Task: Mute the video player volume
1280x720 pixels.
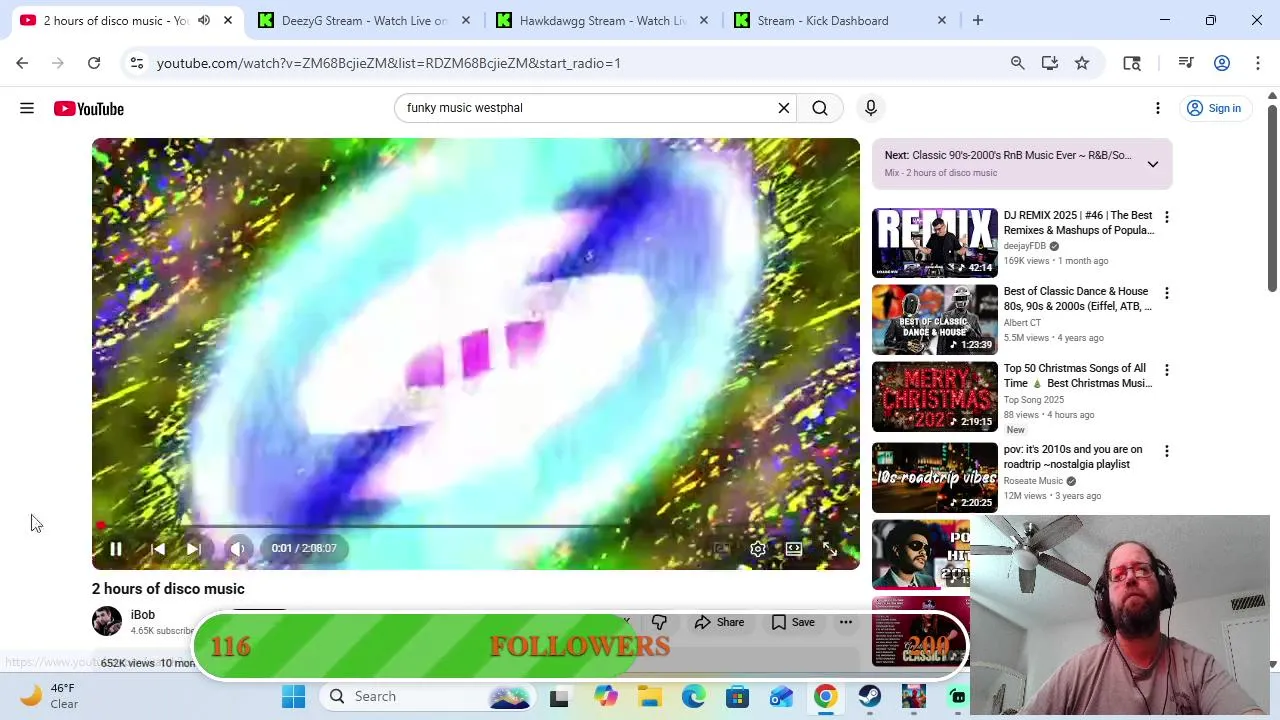Action: [x=237, y=548]
